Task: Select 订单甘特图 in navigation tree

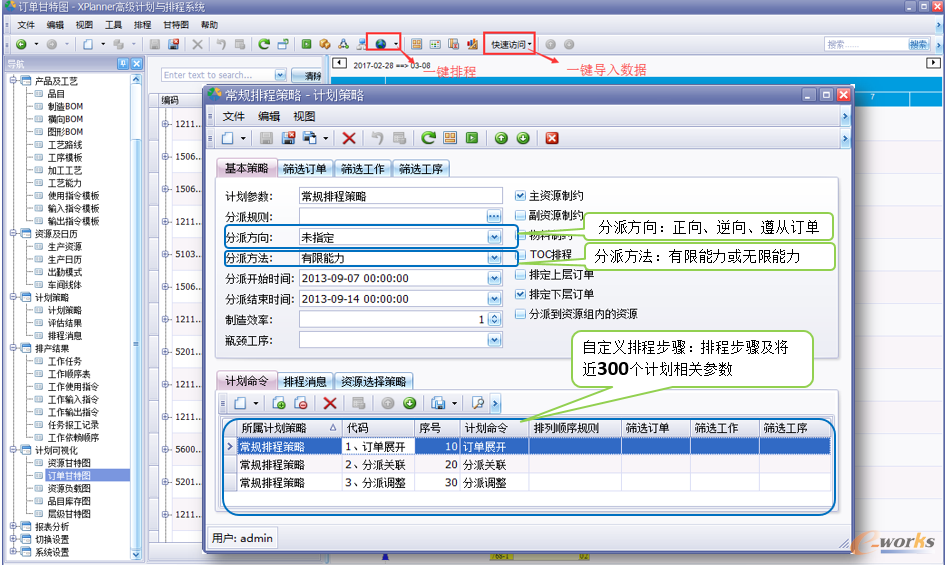Action: [69, 476]
